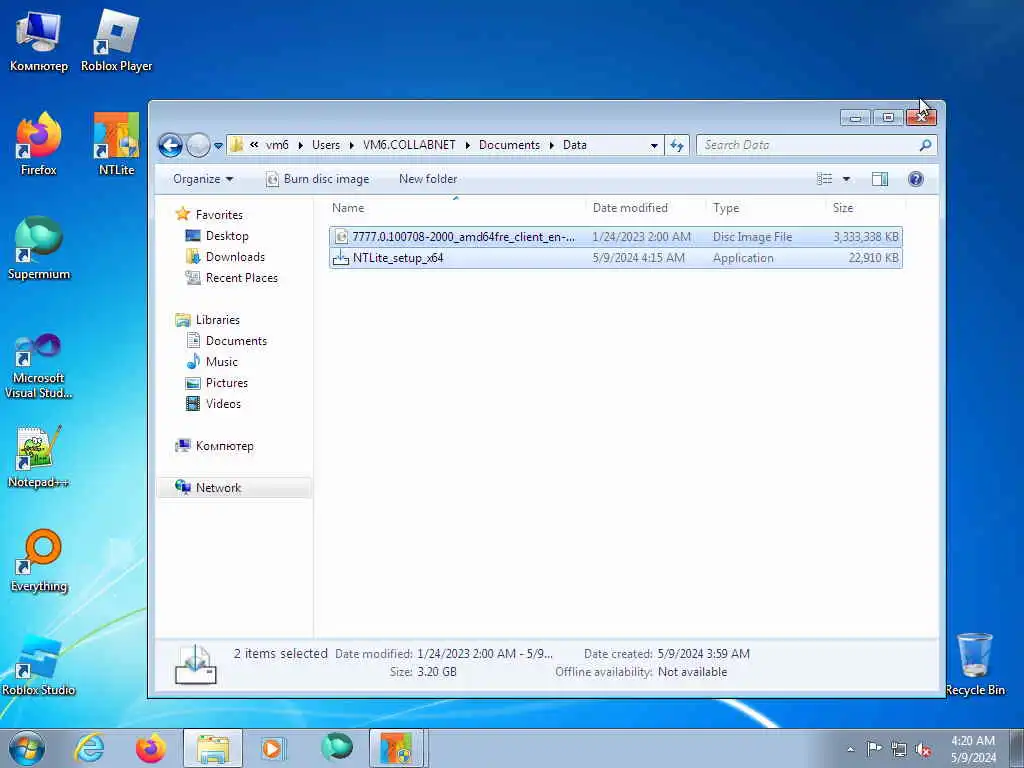Open the Organize menu
This screenshot has height=768, width=1024.
coord(202,179)
